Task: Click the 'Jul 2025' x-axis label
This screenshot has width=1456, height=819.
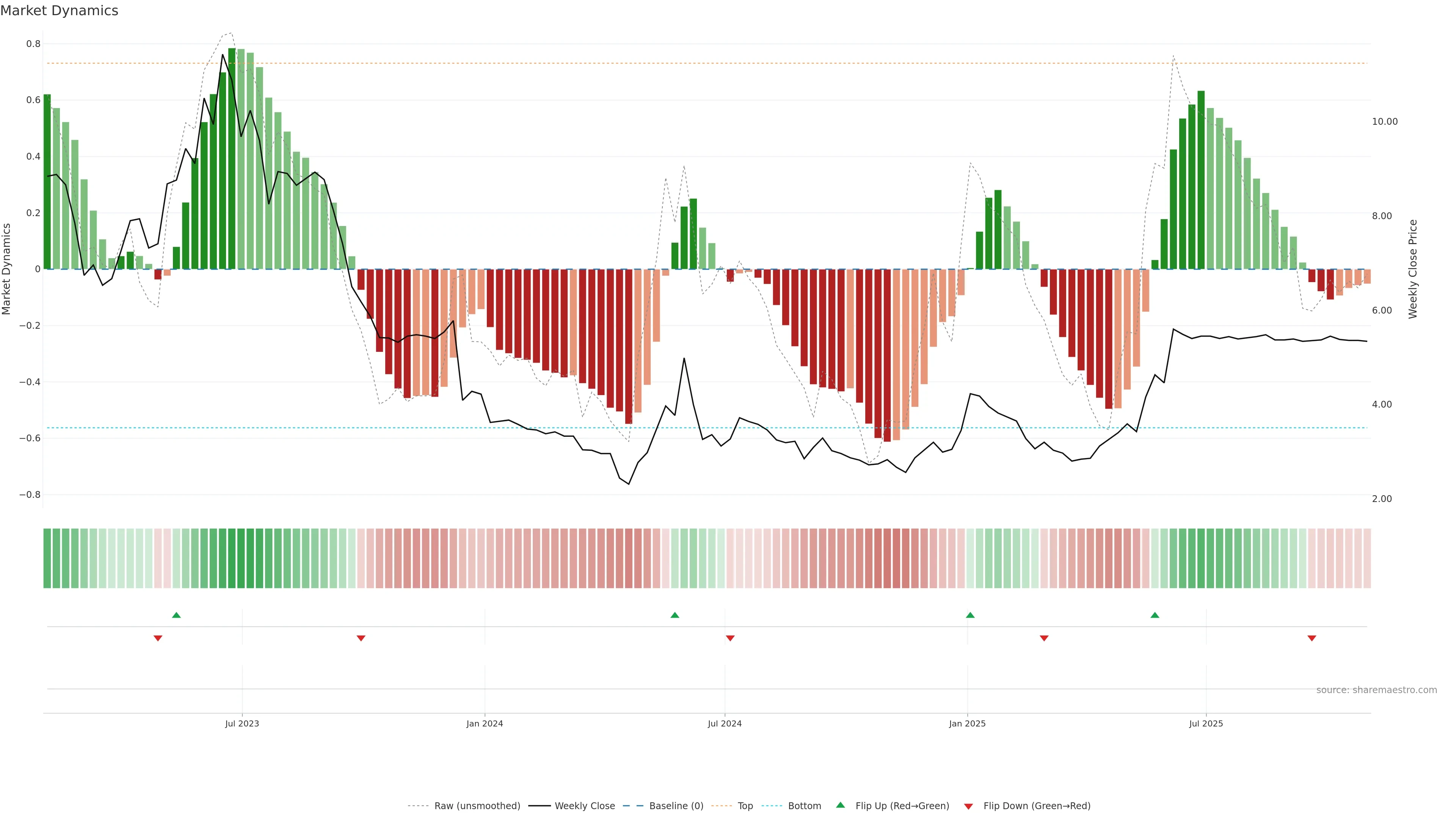Action: click(1206, 723)
